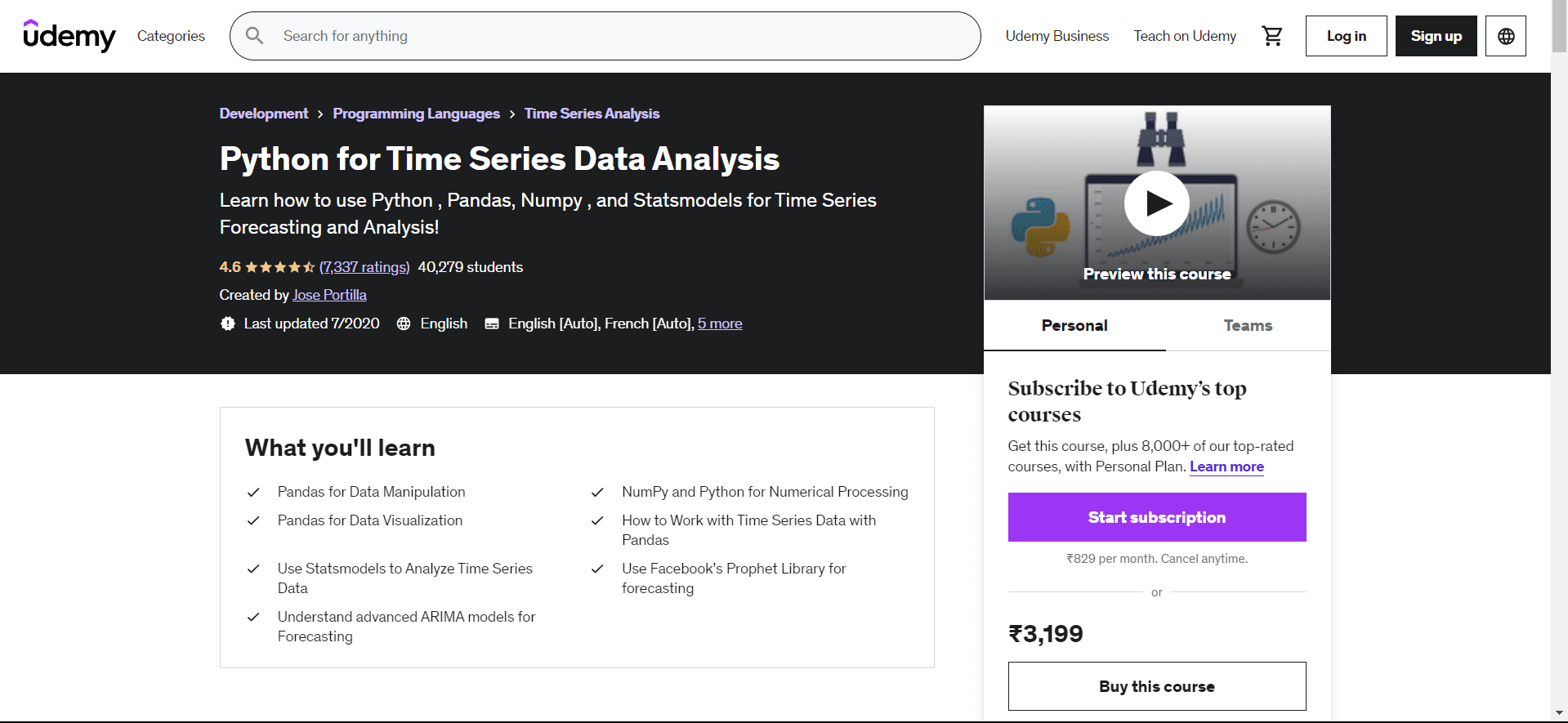Click Buy this course button
The image size is (1568, 723).
pos(1156,686)
